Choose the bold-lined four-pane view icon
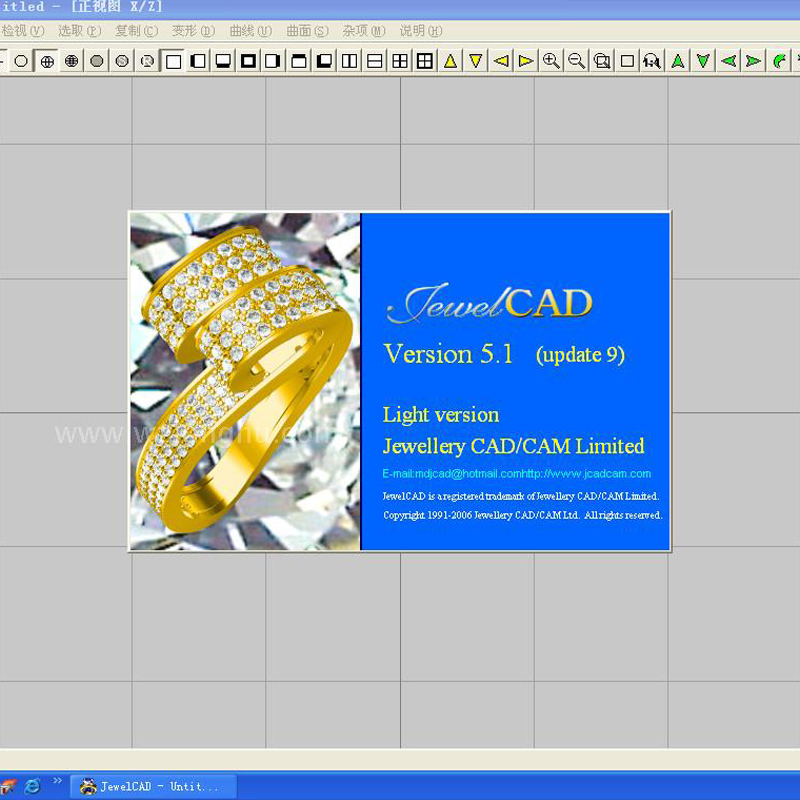The image size is (800, 800). [425, 61]
